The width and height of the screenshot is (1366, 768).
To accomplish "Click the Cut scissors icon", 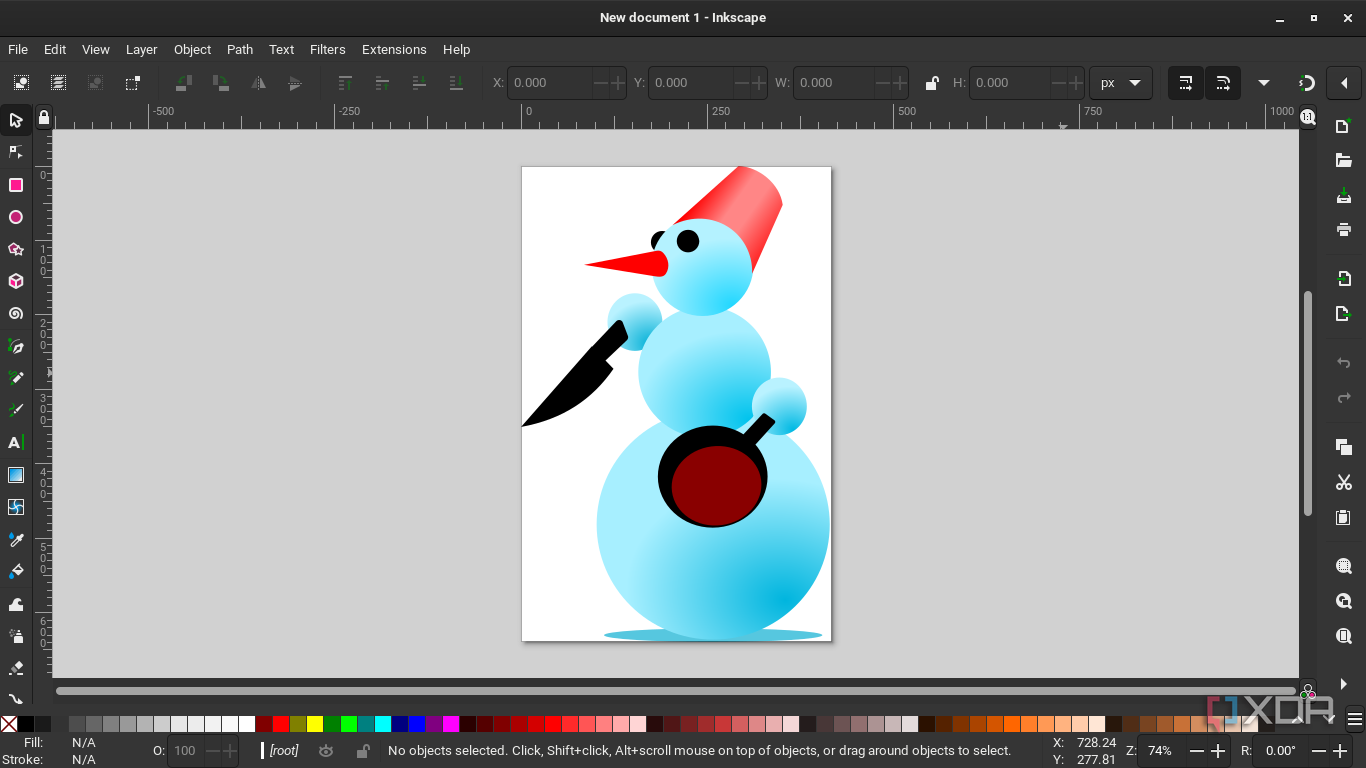I will (x=1344, y=482).
